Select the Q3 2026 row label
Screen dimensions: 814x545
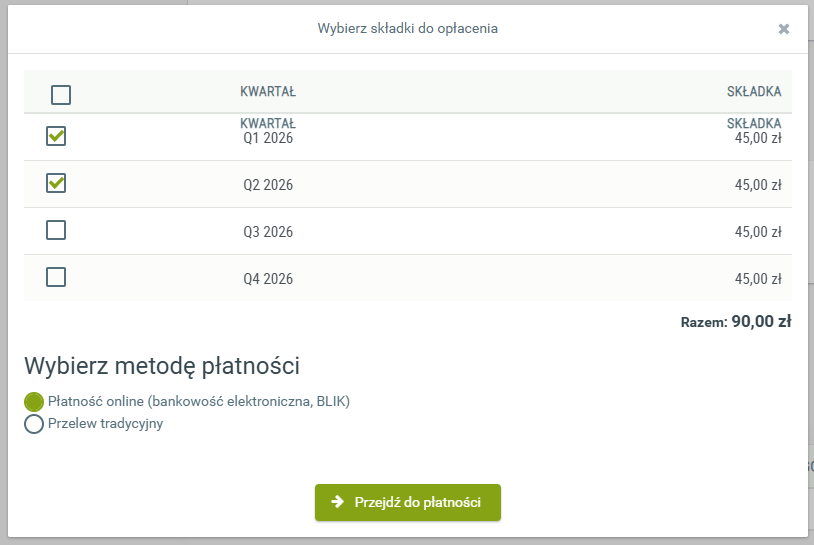click(268, 232)
